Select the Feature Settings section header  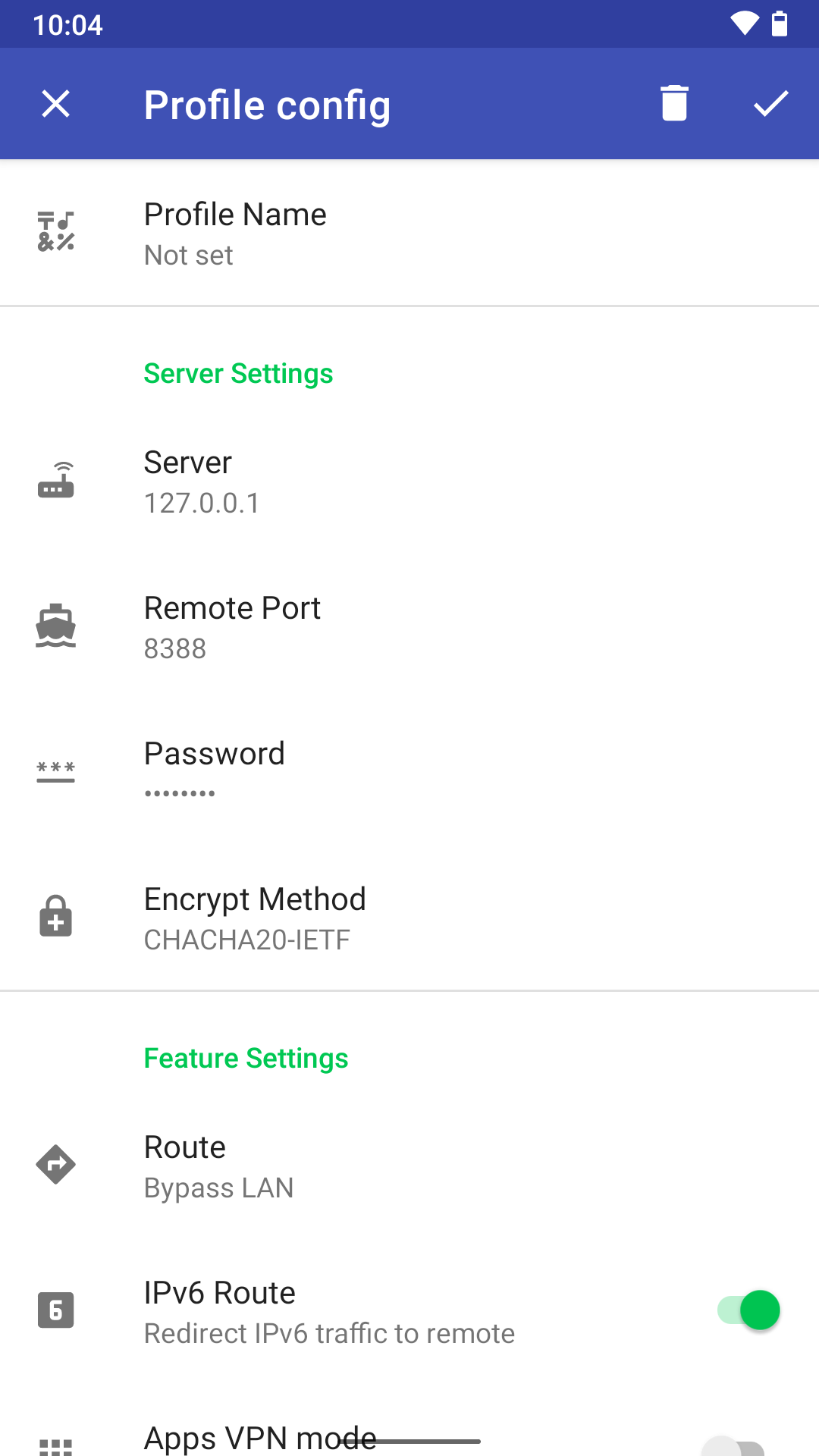246,1058
